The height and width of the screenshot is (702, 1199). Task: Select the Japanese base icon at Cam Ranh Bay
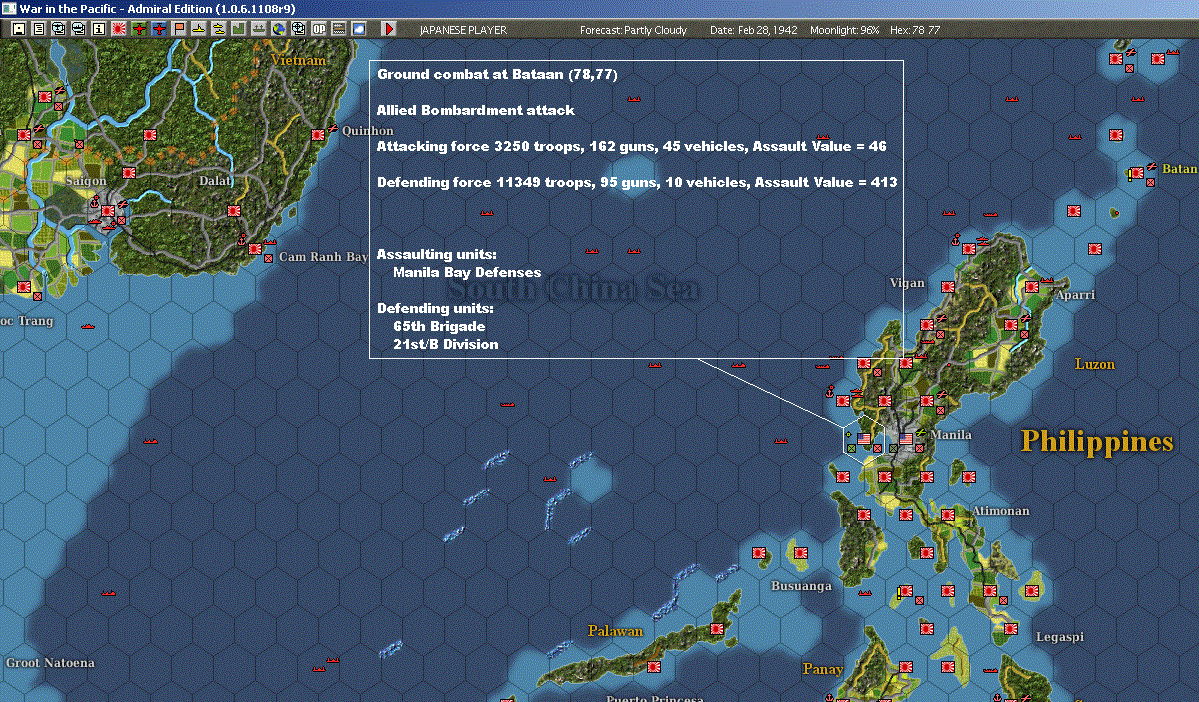(x=255, y=249)
